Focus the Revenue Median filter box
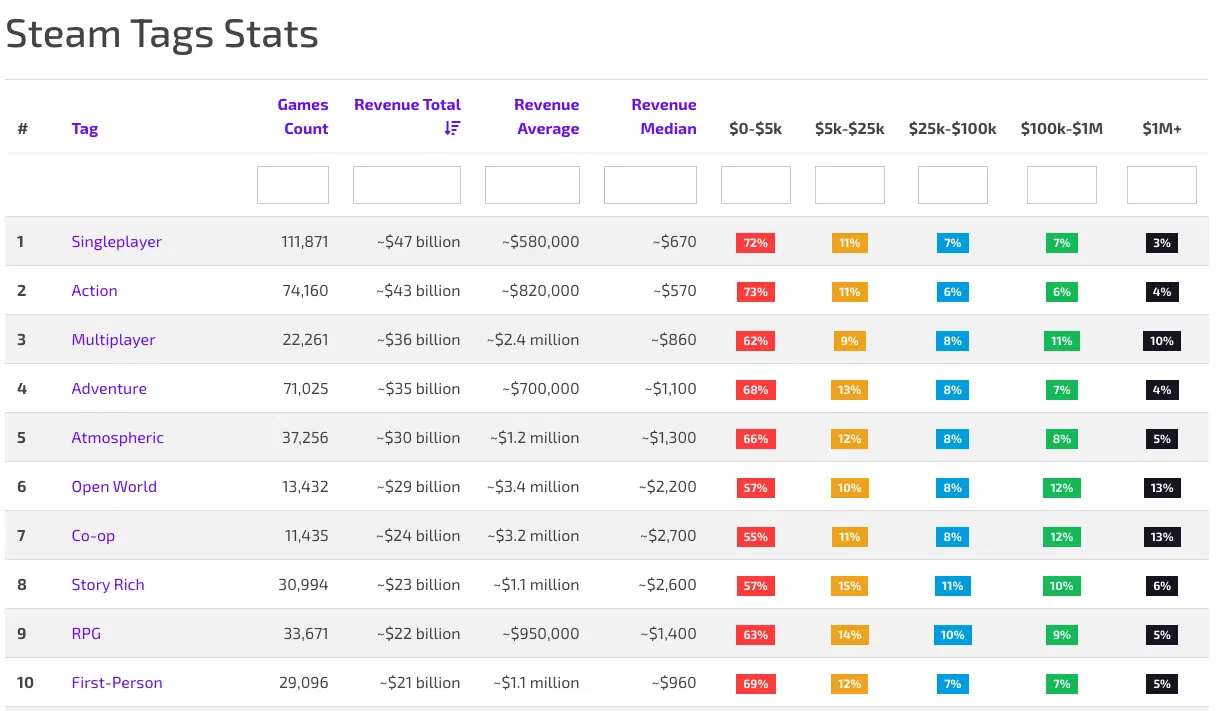 point(650,185)
